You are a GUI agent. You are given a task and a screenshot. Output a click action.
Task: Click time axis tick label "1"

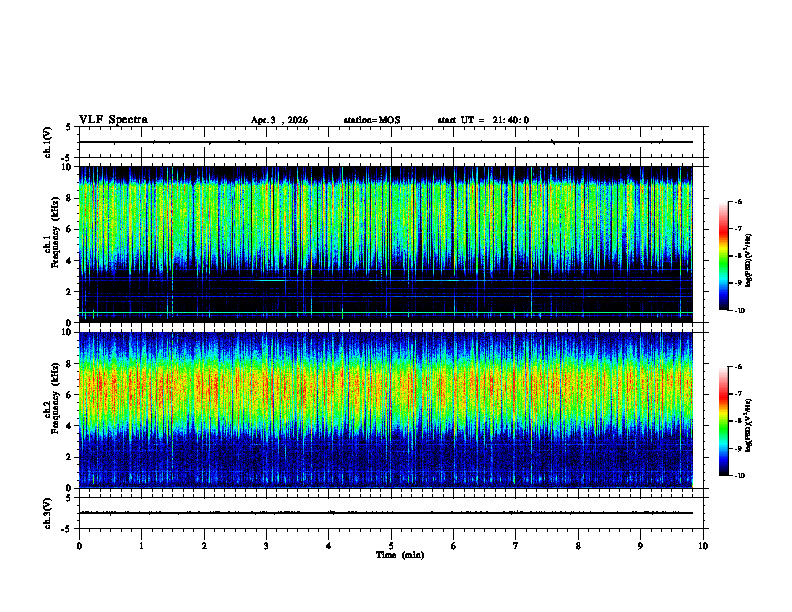point(141,546)
